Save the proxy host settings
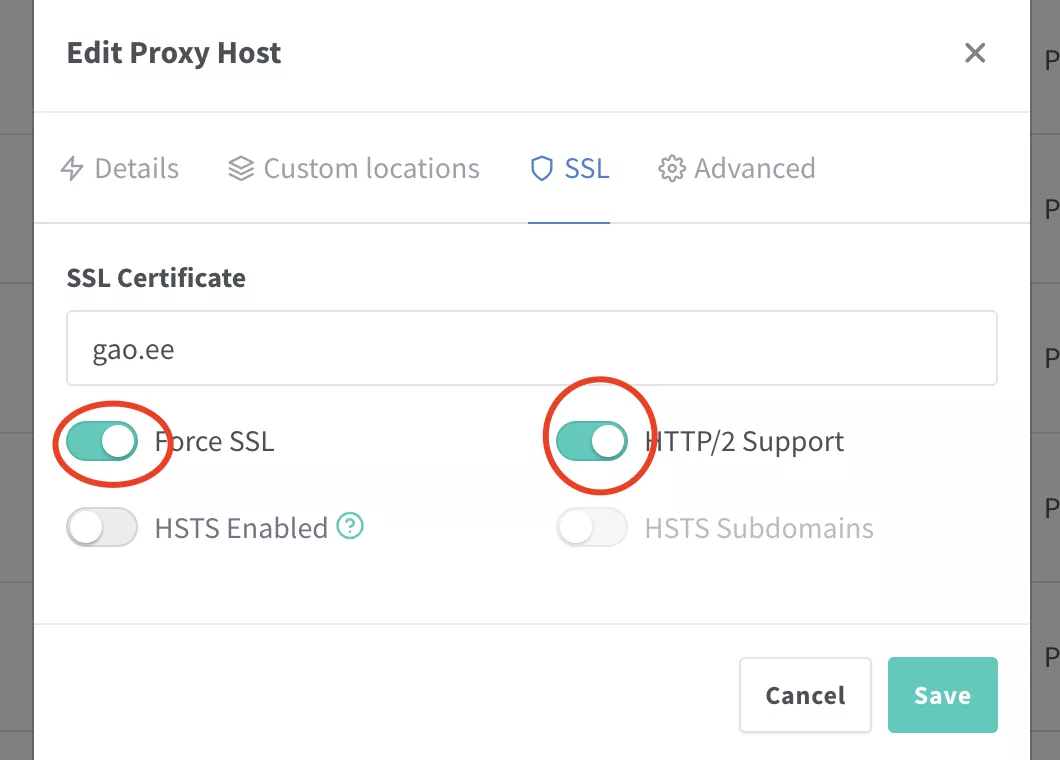Image resolution: width=1060 pixels, height=760 pixels. tap(942, 695)
